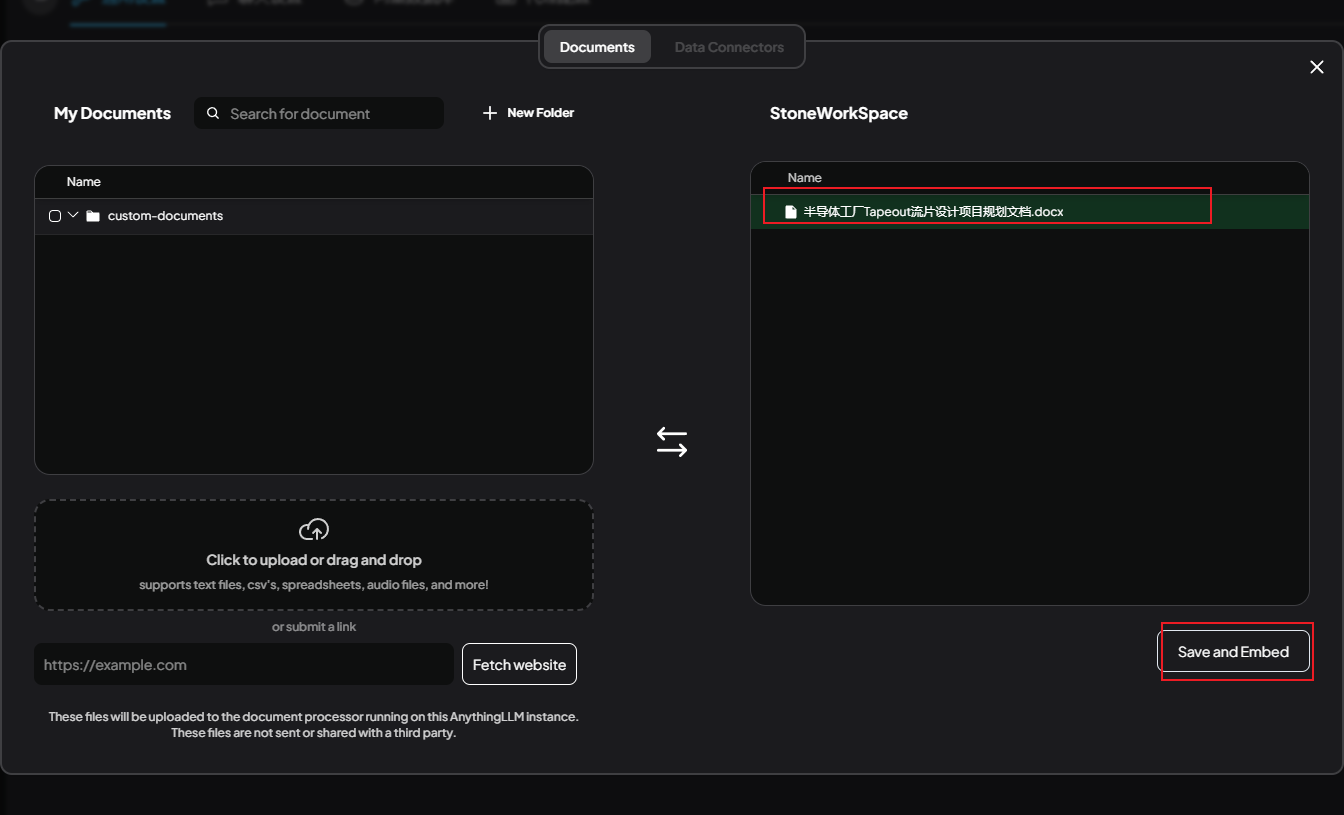Click the My Documents heading
The height and width of the screenshot is (815, 1344).
click(x=112, y=113)
